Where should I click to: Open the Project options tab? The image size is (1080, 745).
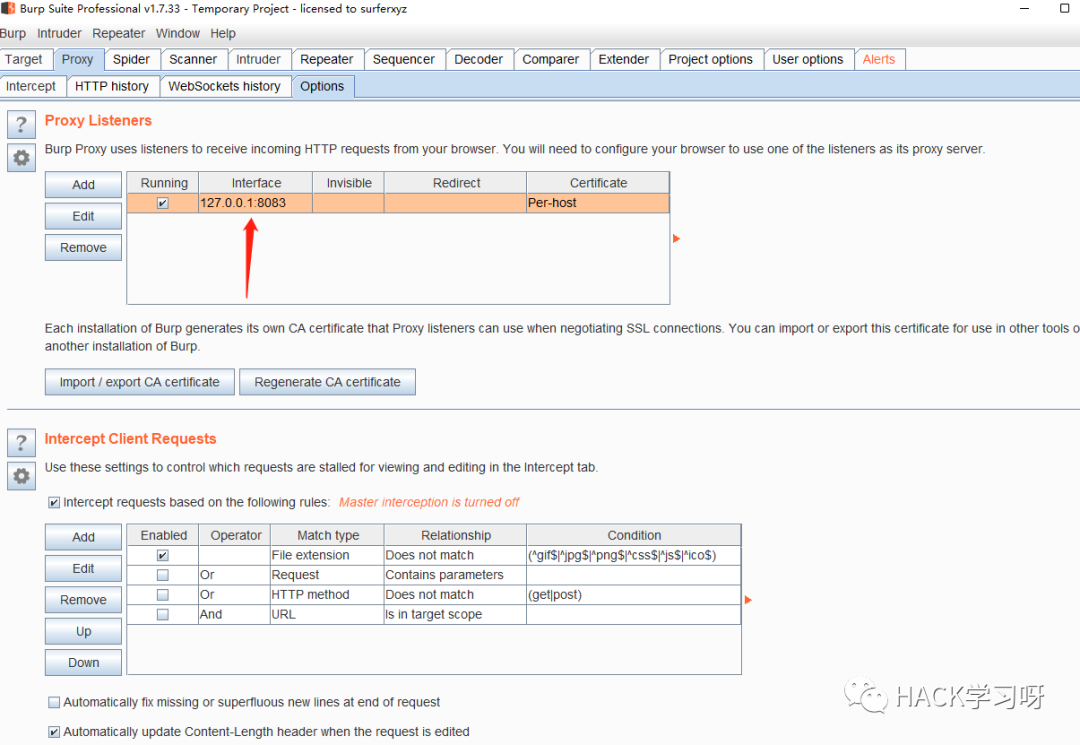(x=710, y=59)
